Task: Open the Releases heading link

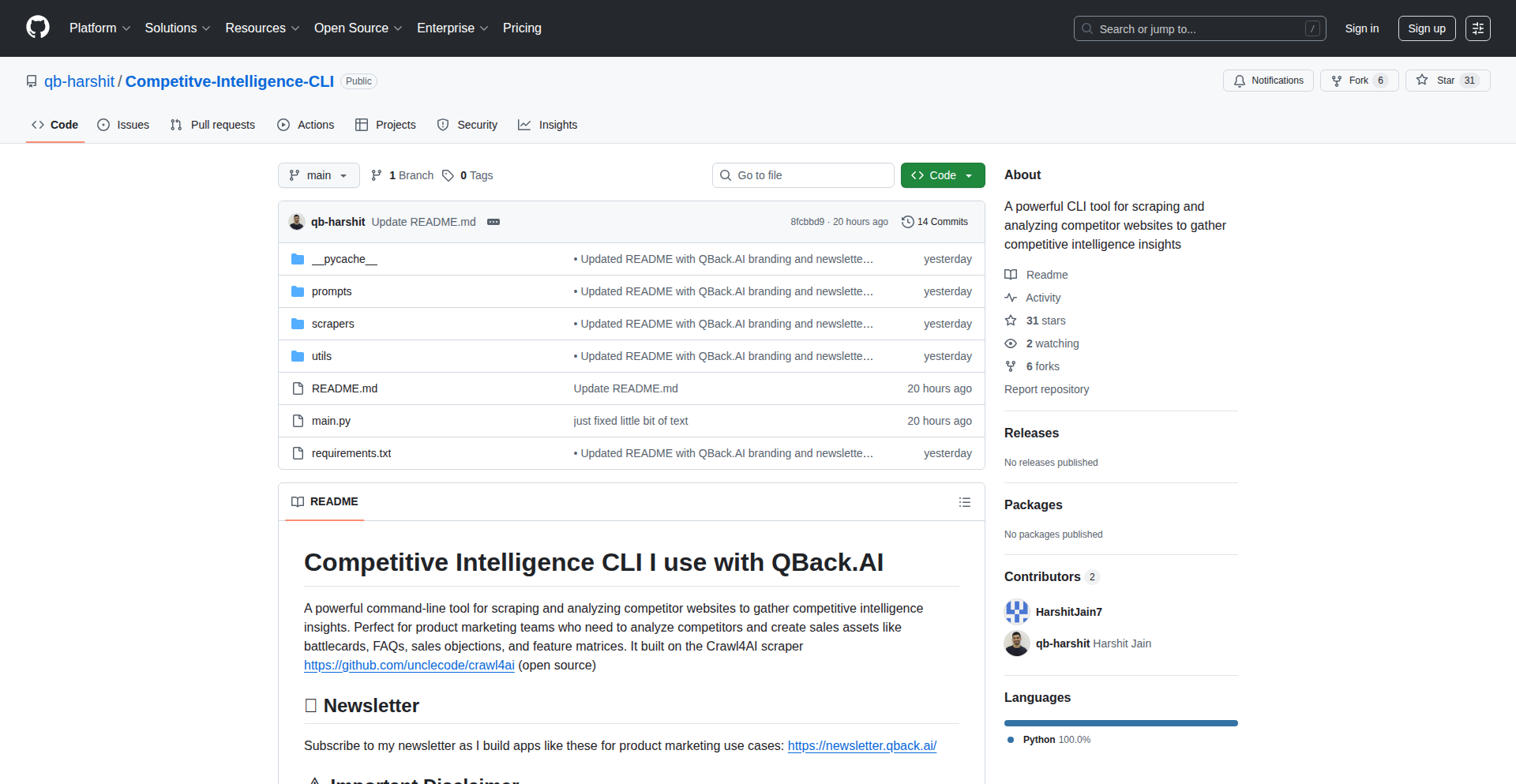Action: pos(1031,433)
